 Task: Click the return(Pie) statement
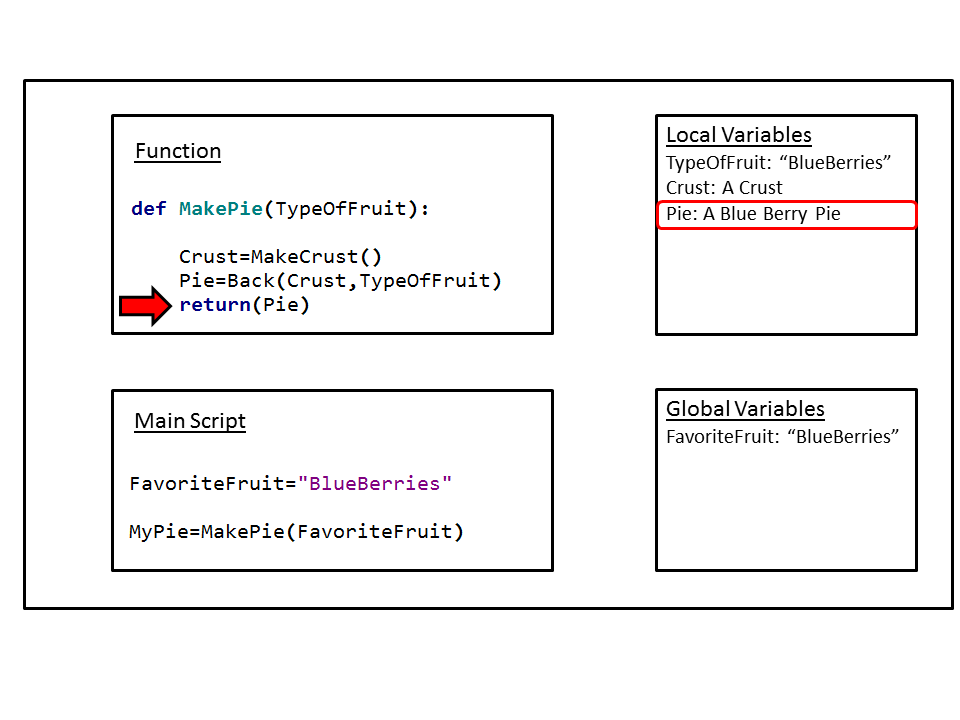point(245,305)
